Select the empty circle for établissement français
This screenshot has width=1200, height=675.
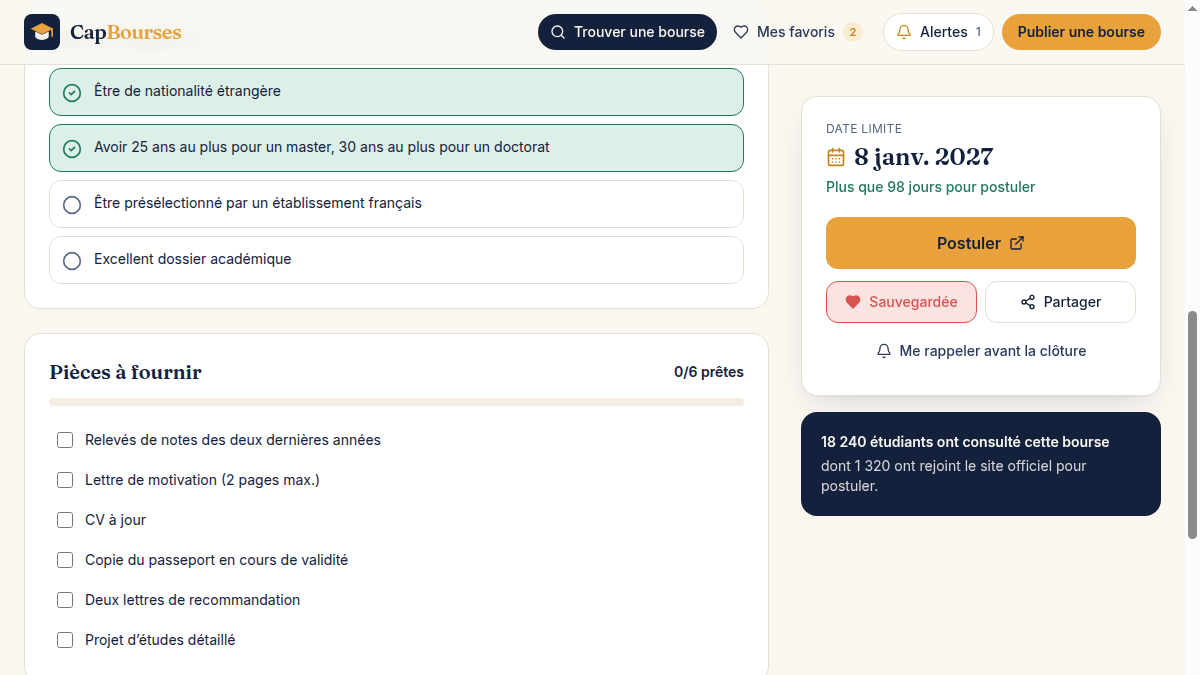[72, 204]
